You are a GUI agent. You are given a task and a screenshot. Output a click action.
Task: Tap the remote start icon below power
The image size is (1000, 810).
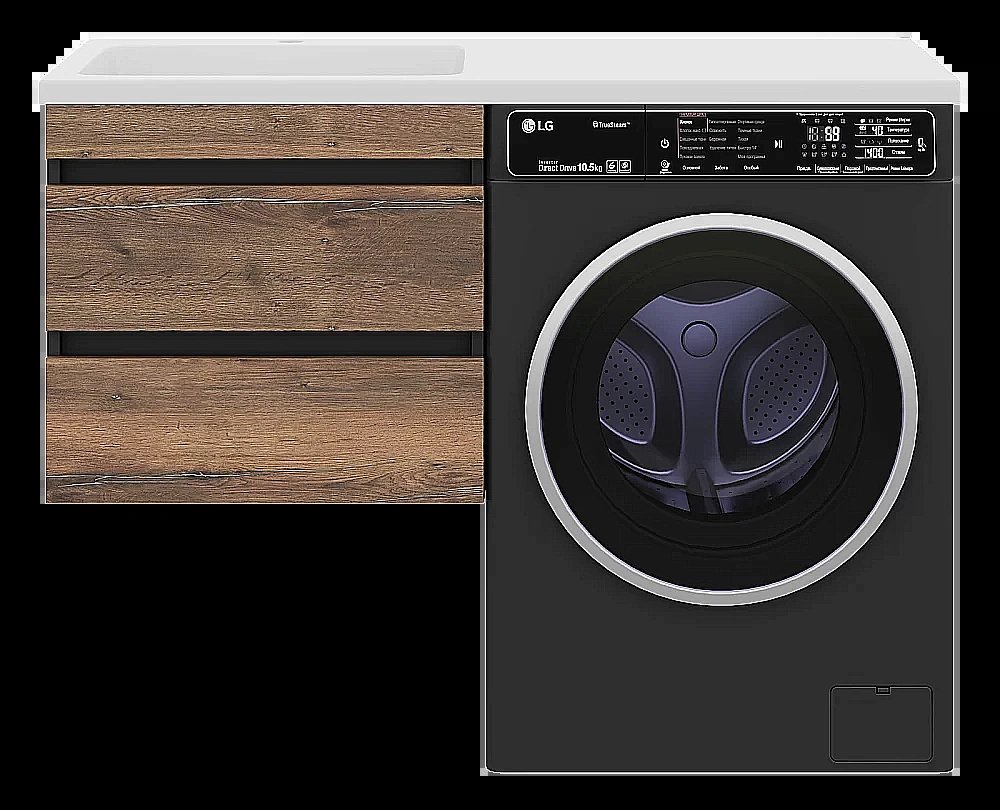[x=664, y=164]
